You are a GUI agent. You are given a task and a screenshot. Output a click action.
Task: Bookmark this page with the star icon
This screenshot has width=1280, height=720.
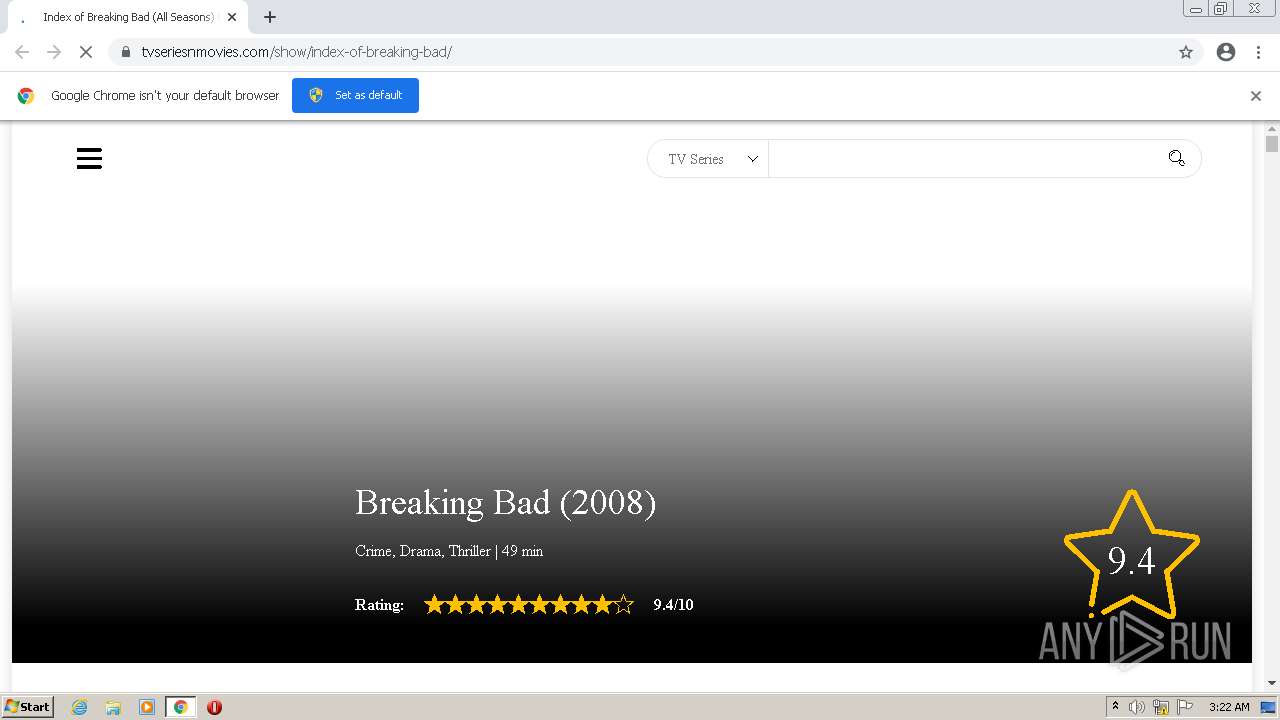pyautogui.click(x=1186, y=52)
